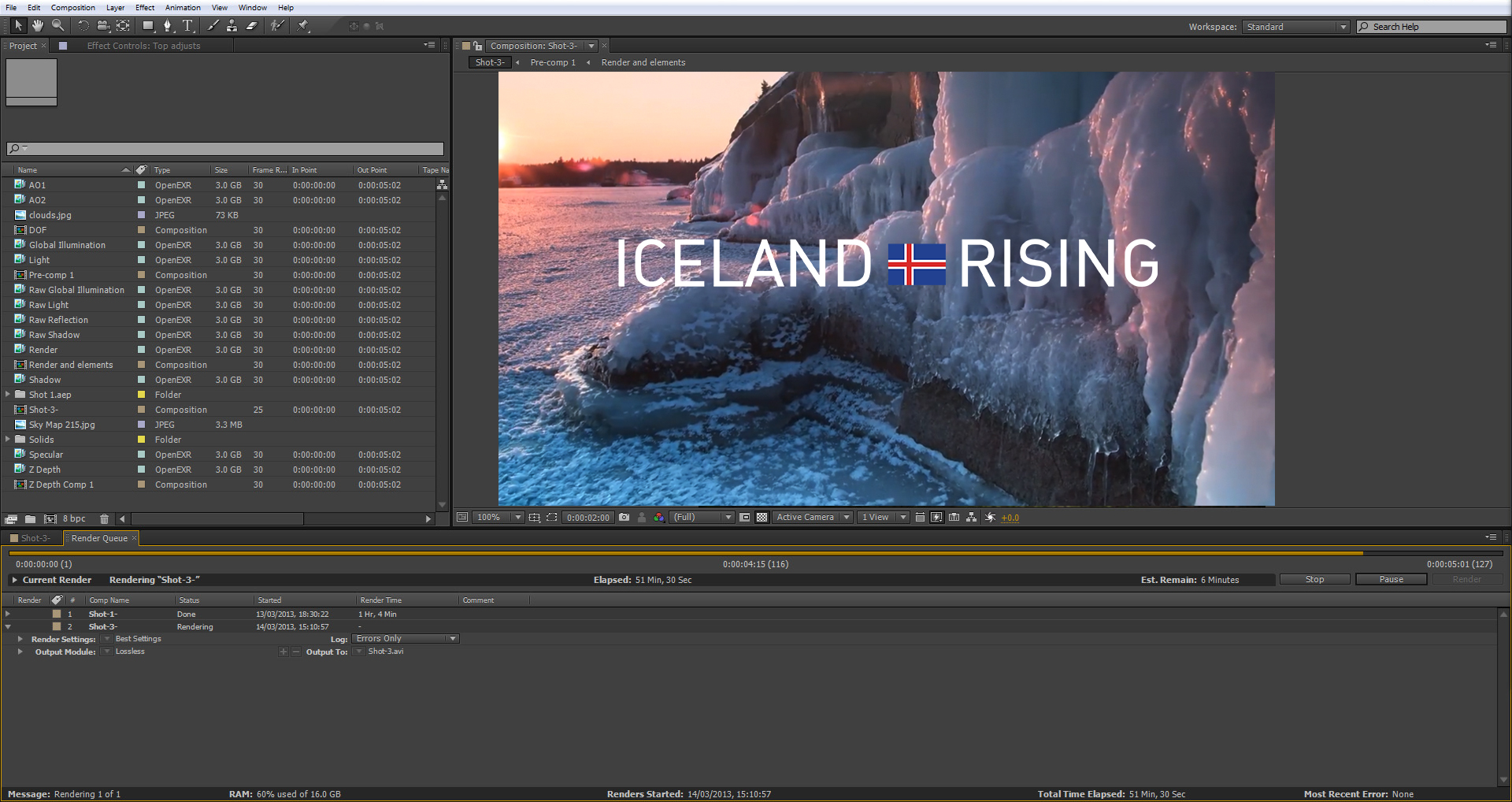Select the Clone Stamp tool
The height and width of the screenshot is (802, 1512).
(232, 25)
